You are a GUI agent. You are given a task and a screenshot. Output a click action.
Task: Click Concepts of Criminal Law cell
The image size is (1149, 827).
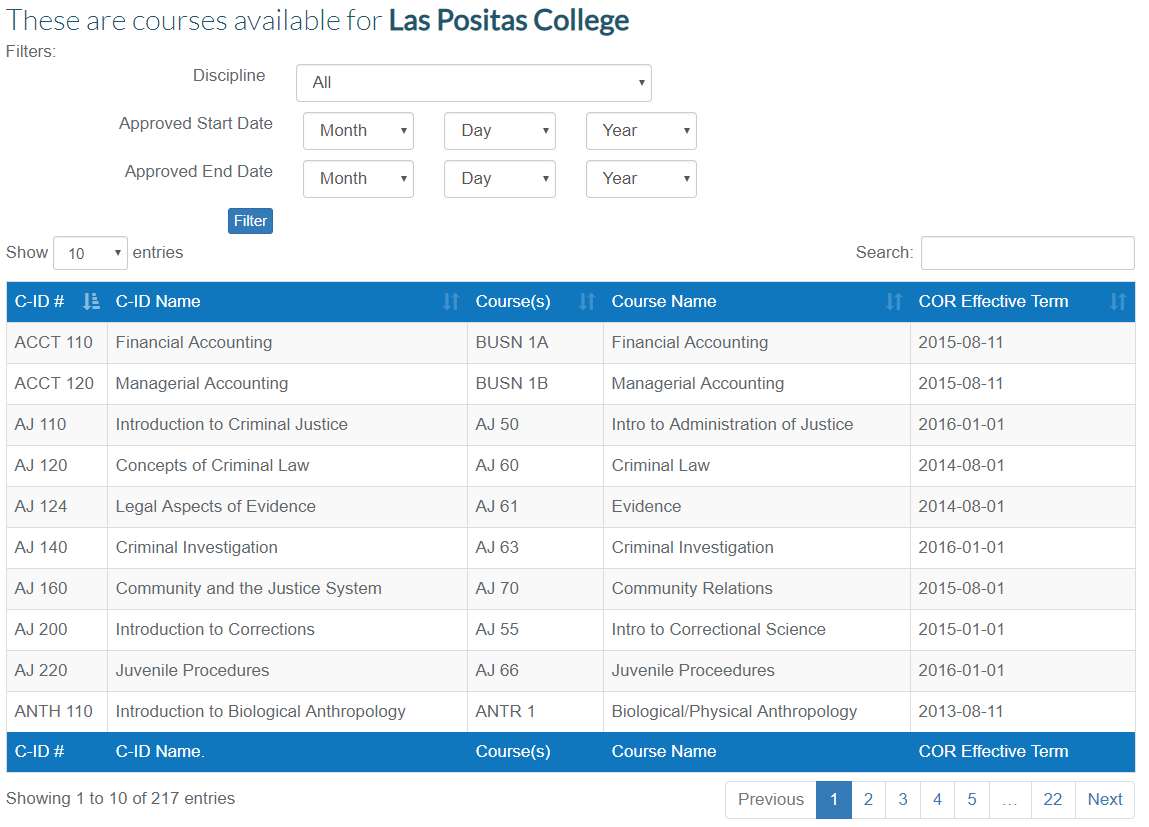(x=287, y=466)
